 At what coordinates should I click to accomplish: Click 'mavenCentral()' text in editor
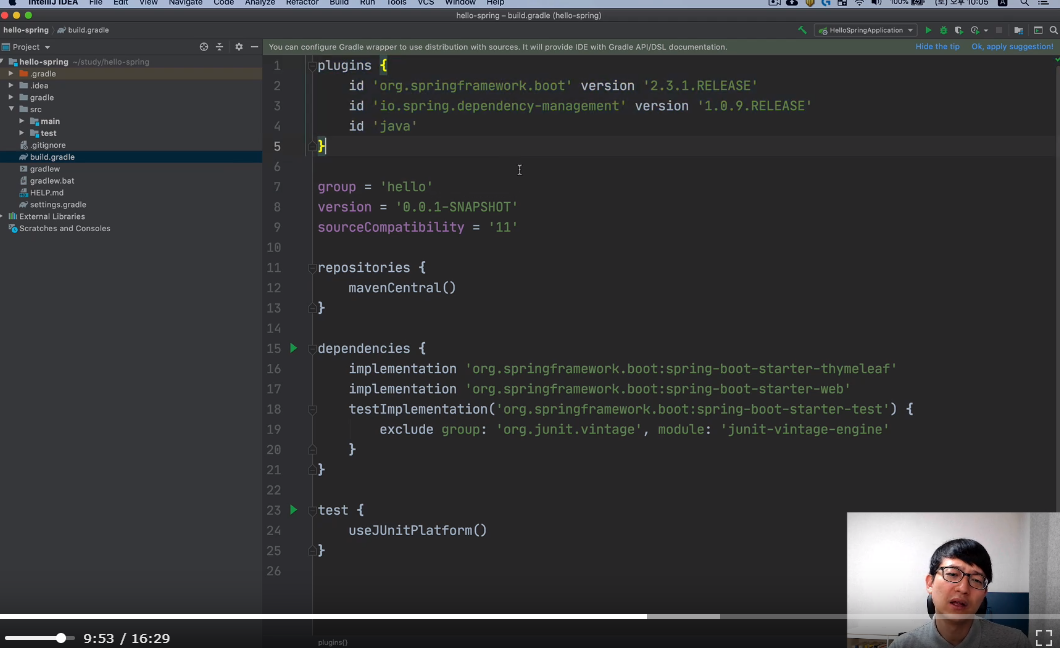402,288
